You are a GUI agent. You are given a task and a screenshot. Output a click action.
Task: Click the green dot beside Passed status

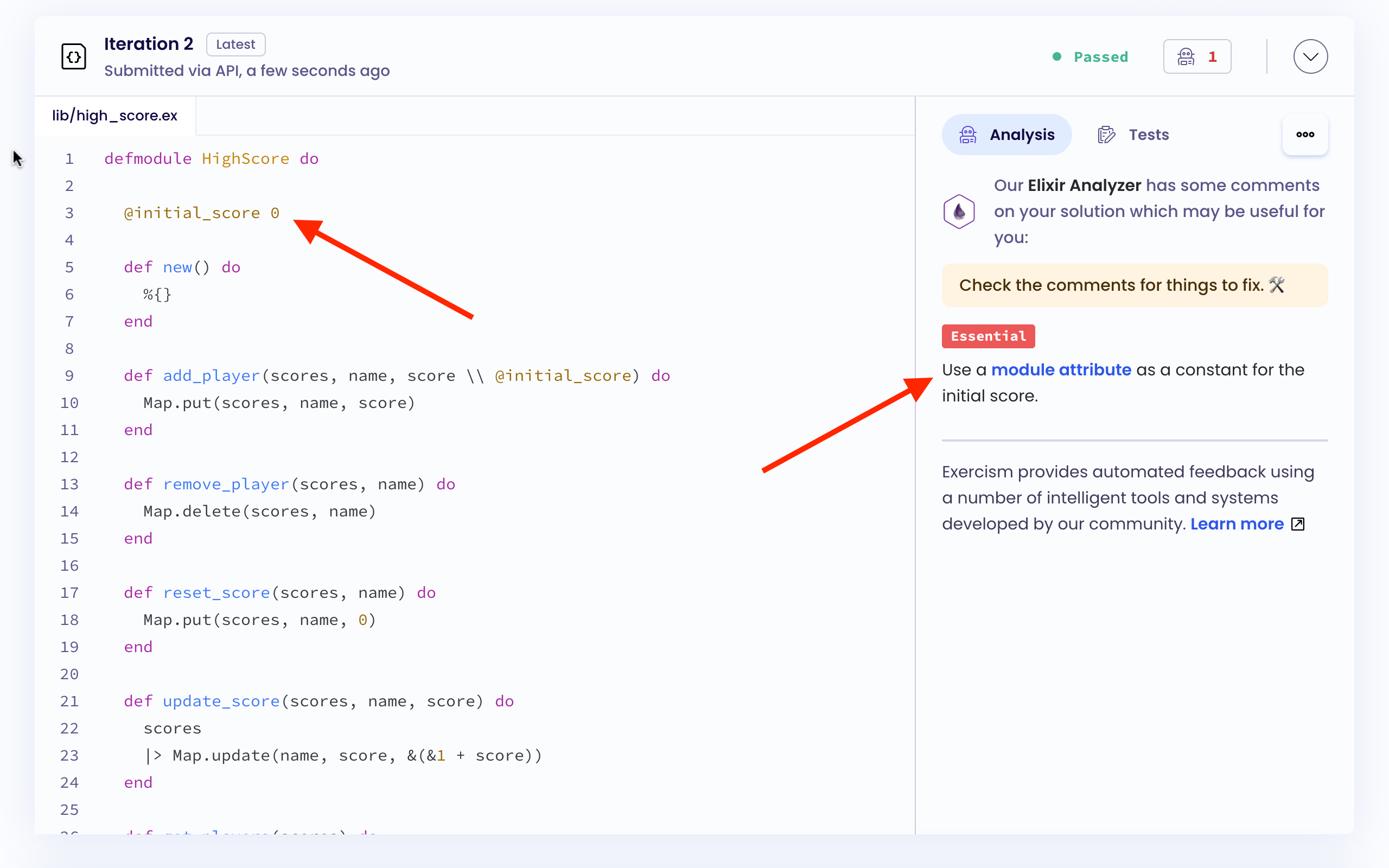click(x=1057, y=56)
